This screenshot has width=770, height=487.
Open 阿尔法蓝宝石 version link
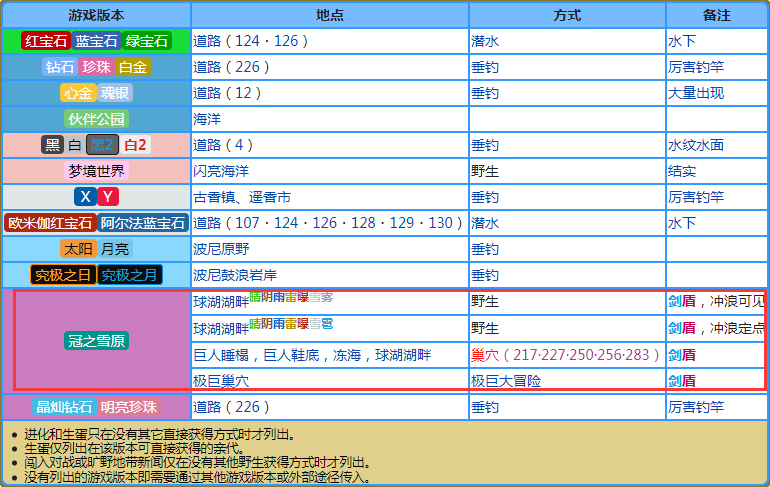pyautogui.click(x=143, y=223)
